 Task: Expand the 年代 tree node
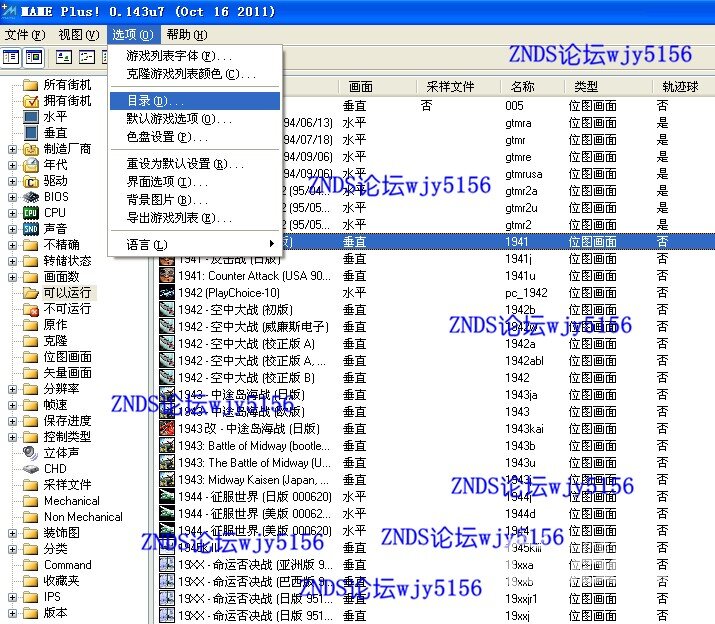click(12, 165)
